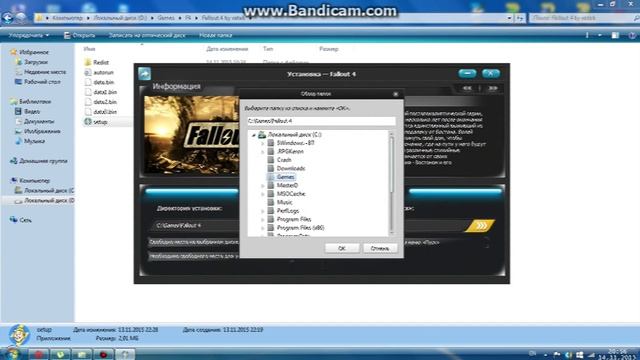Click the change view icon in Explorer toolbar
The image size is (640, 360).
[x=588, y=36]
